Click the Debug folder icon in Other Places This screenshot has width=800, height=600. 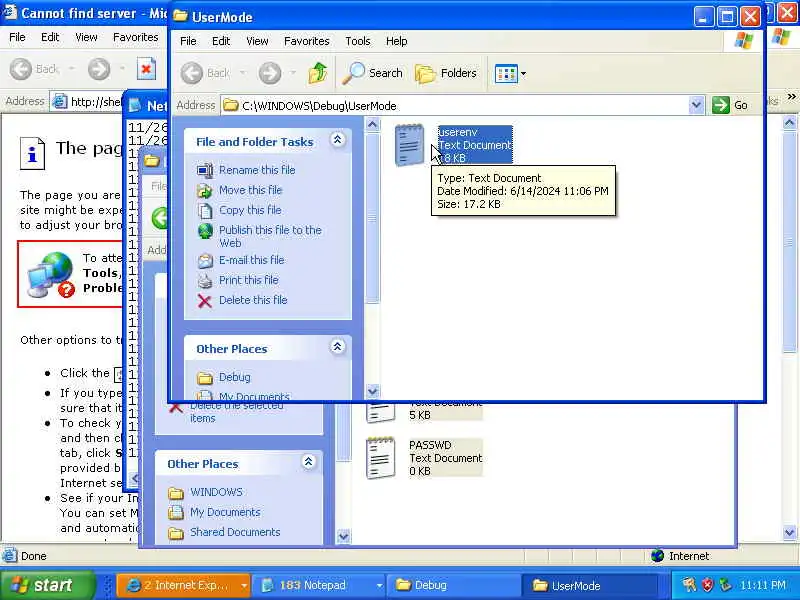(205, 378)
